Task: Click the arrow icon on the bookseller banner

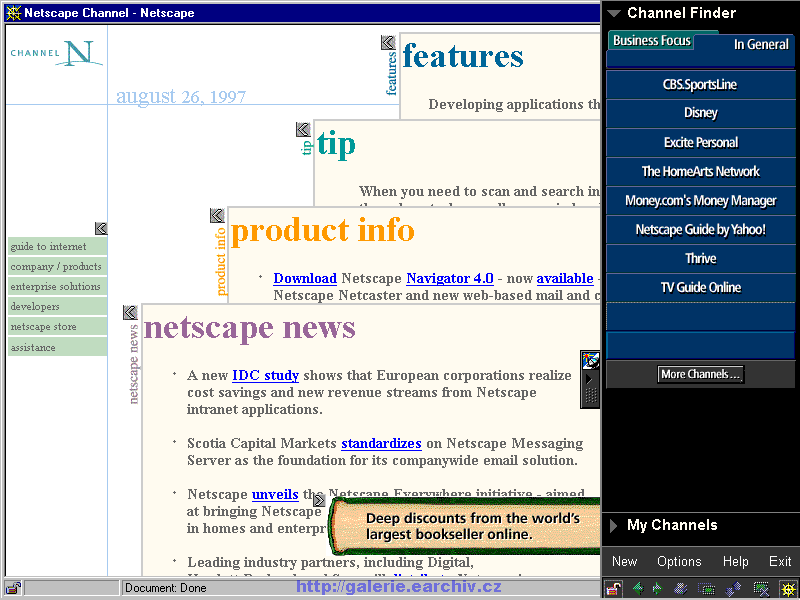Action: 319,499
